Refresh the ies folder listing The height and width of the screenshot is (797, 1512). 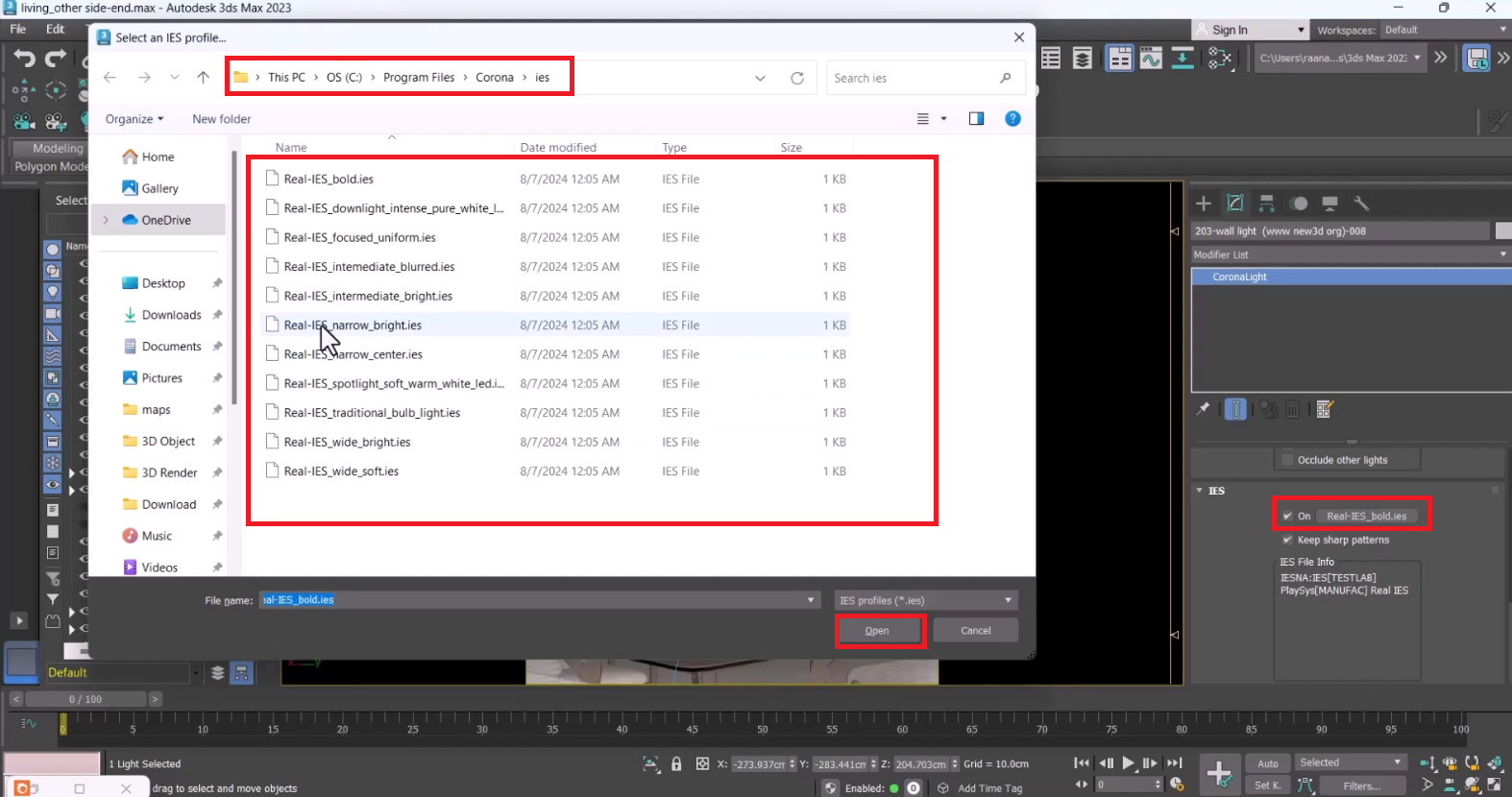797,78
